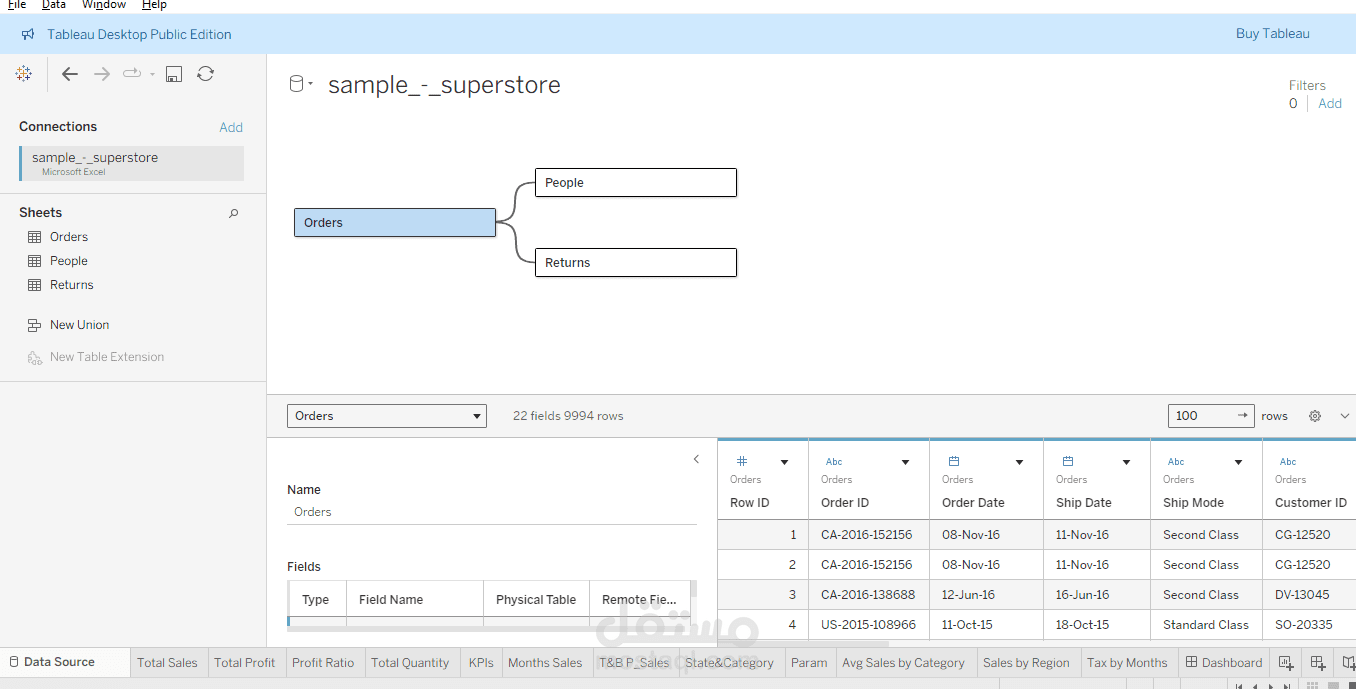The image size is (1356, 689).
Task: Open the Row ID column dropdown arrow
Action: point(785,462)
